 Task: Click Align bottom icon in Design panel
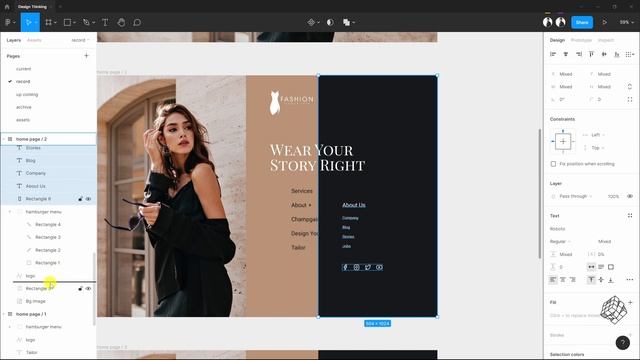[x=617, y=54]
